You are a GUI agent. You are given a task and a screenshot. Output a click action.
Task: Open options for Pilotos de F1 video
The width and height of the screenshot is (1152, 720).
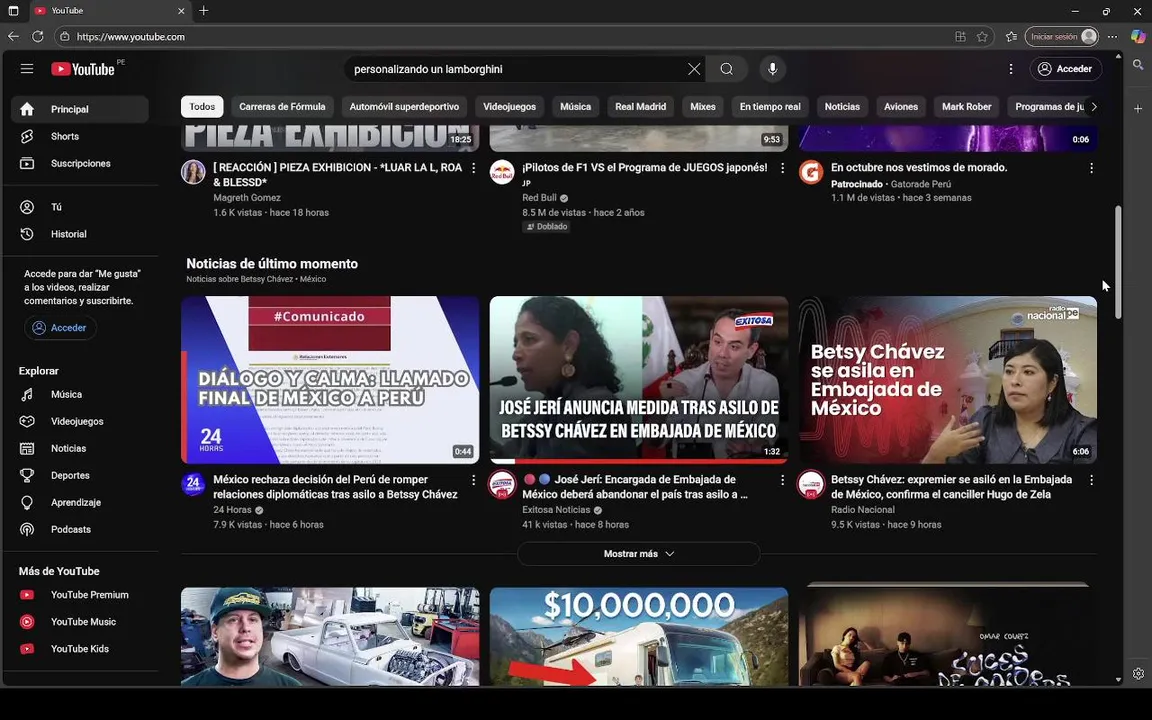[x=782, y=168]
